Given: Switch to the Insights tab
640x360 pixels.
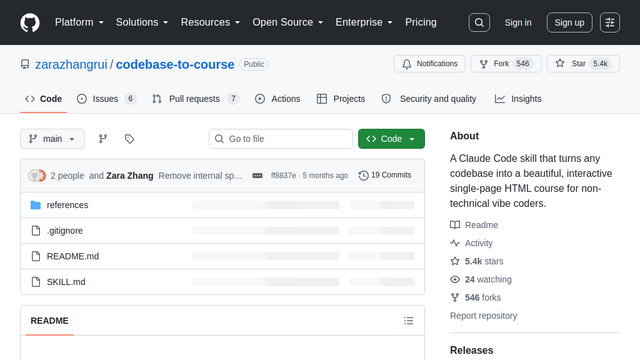Looking at the screenshot, I should [x=518, y=99].
